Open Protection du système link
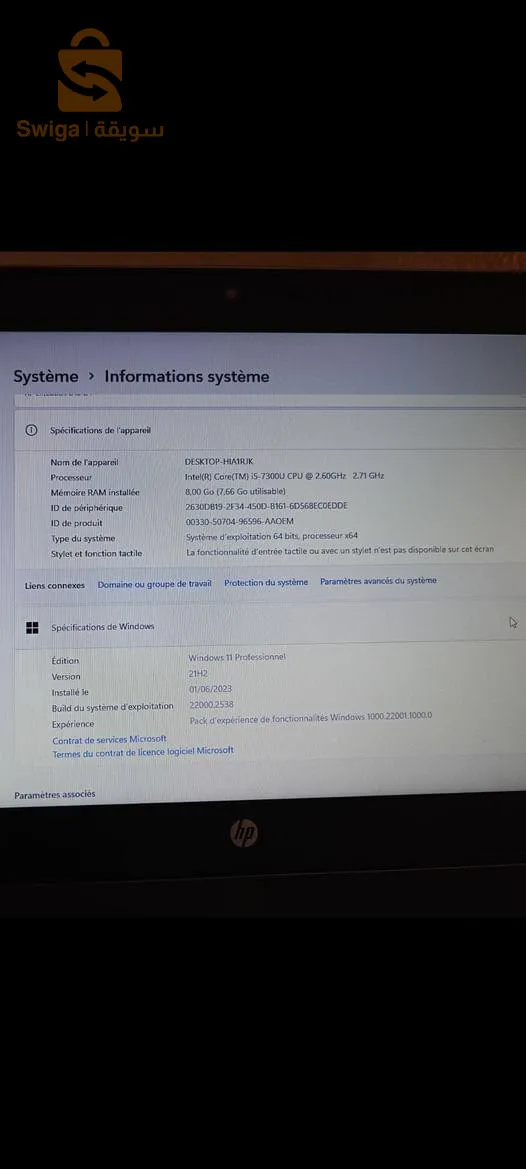Screen dimensions: 526x1169 pos(266,582)
